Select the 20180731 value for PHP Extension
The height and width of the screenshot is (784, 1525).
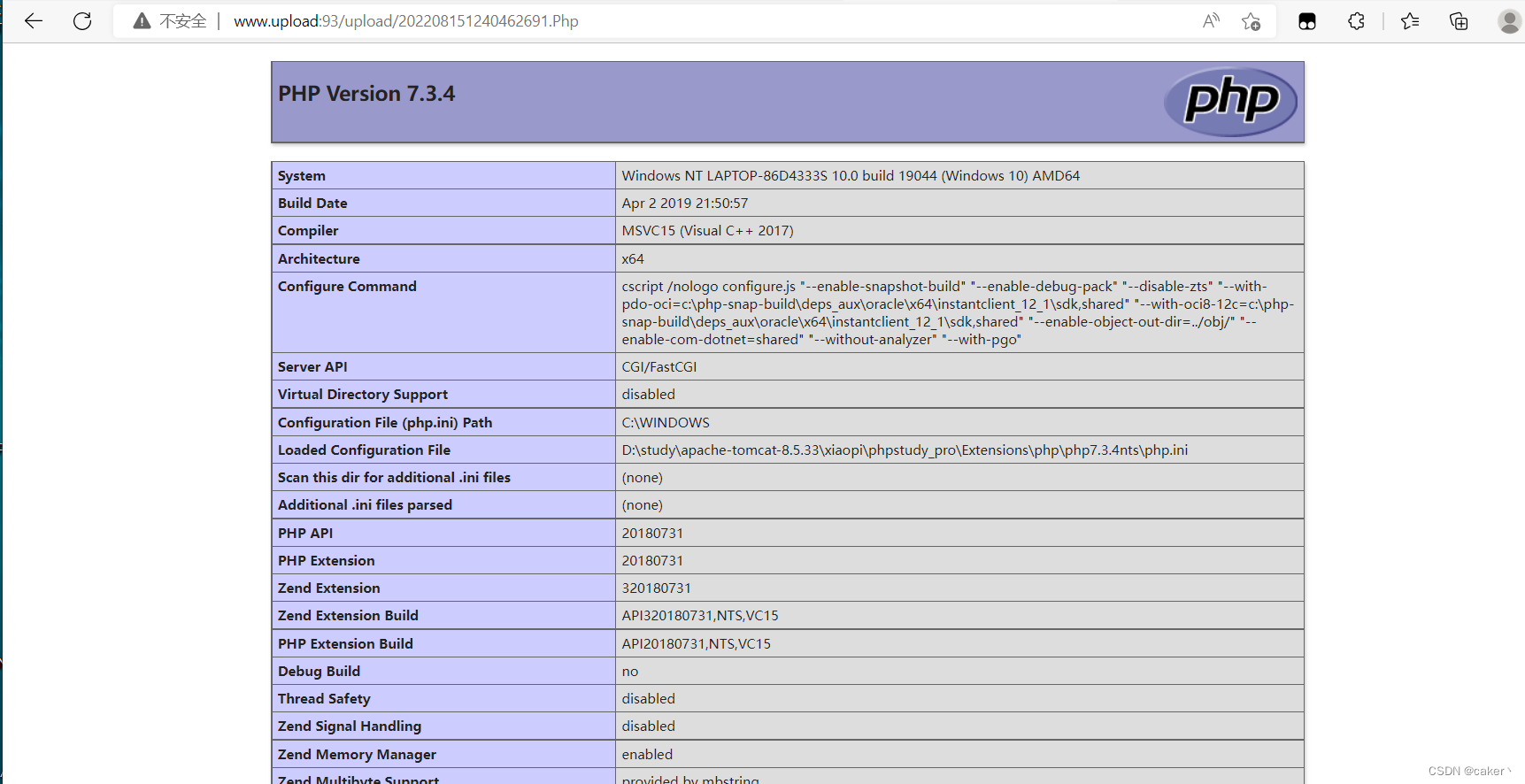coord(652,561)
